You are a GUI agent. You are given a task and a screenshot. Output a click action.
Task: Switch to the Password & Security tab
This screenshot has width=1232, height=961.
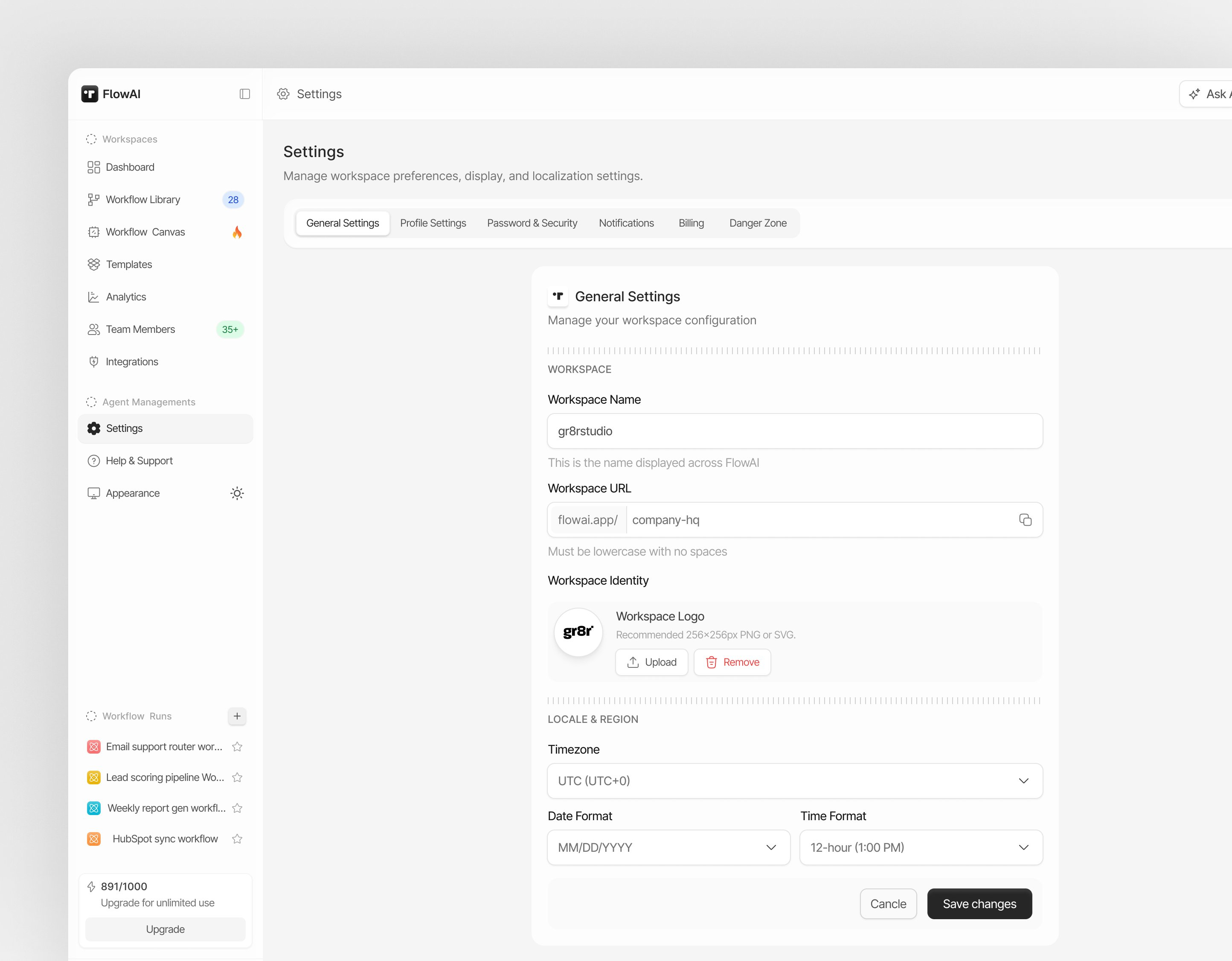(x=532, y=223)
